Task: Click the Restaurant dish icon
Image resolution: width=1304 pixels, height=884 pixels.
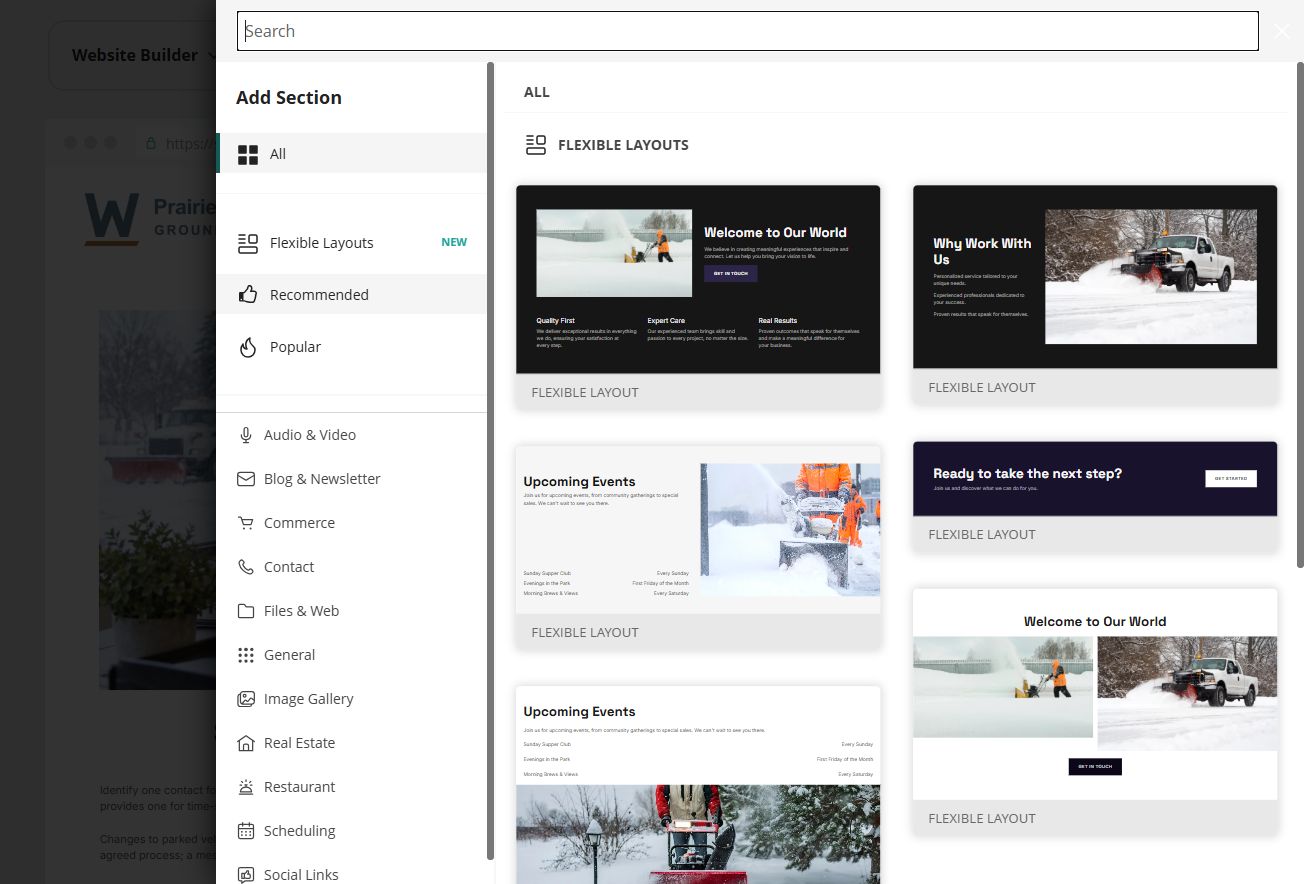Action: click(246, 787)
